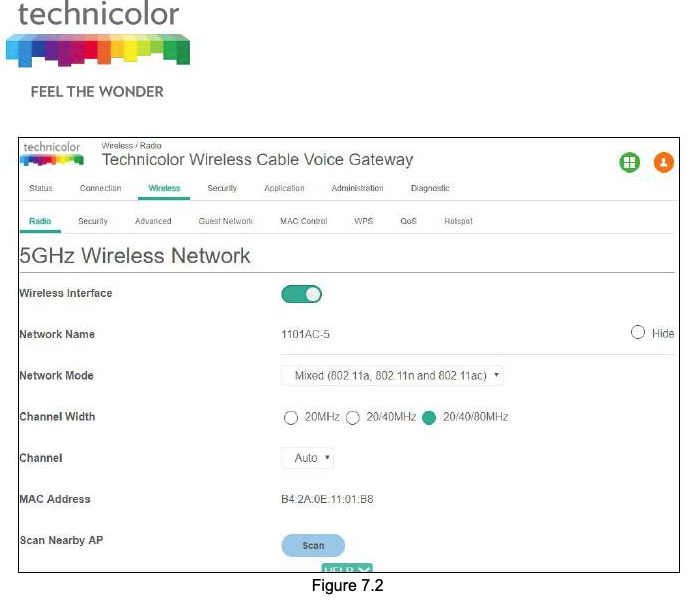The width and height of the screenshot is (692, 604).
Task: Open the Advanced sub-tab
Action: [153, 221]
